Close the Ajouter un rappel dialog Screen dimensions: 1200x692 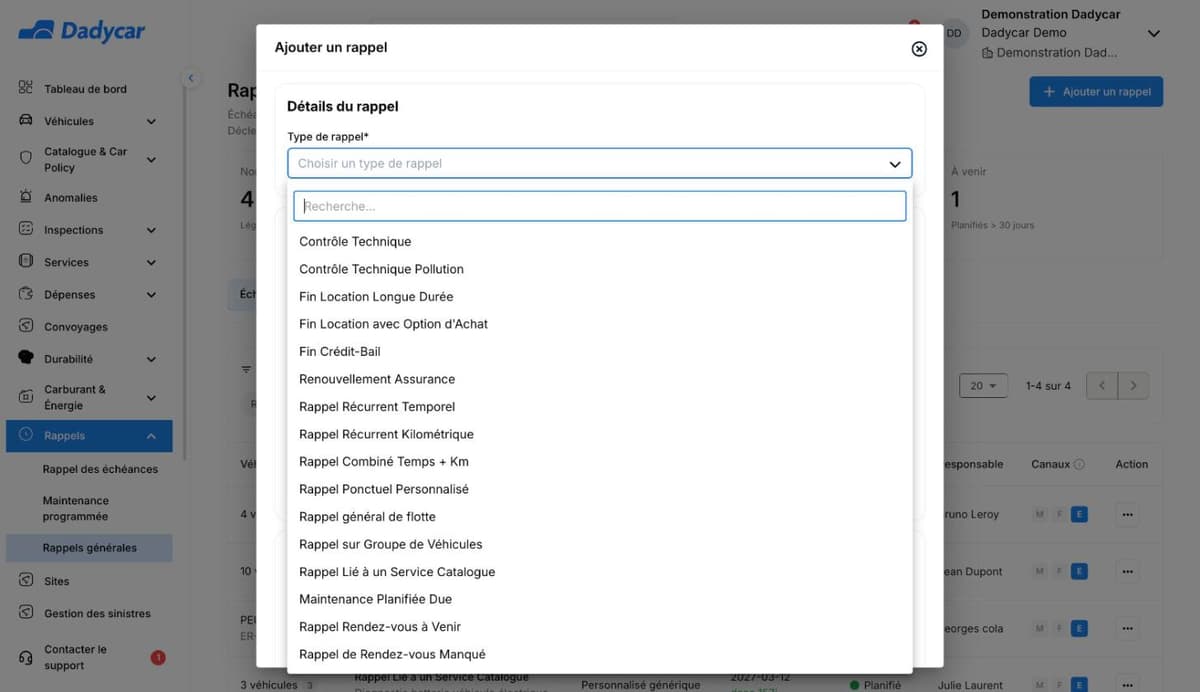pyautogui.click(x=919, y=49)
